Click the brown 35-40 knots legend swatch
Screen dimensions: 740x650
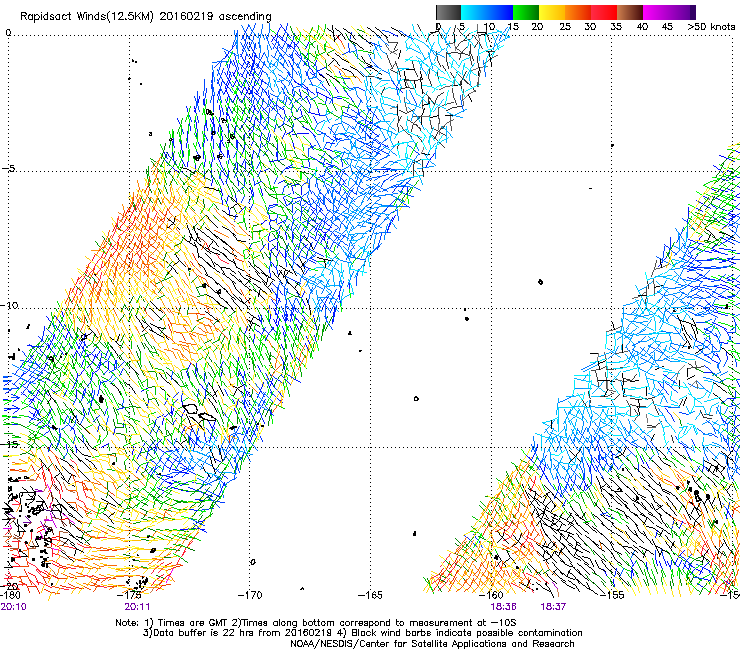(x=630, y=12)
